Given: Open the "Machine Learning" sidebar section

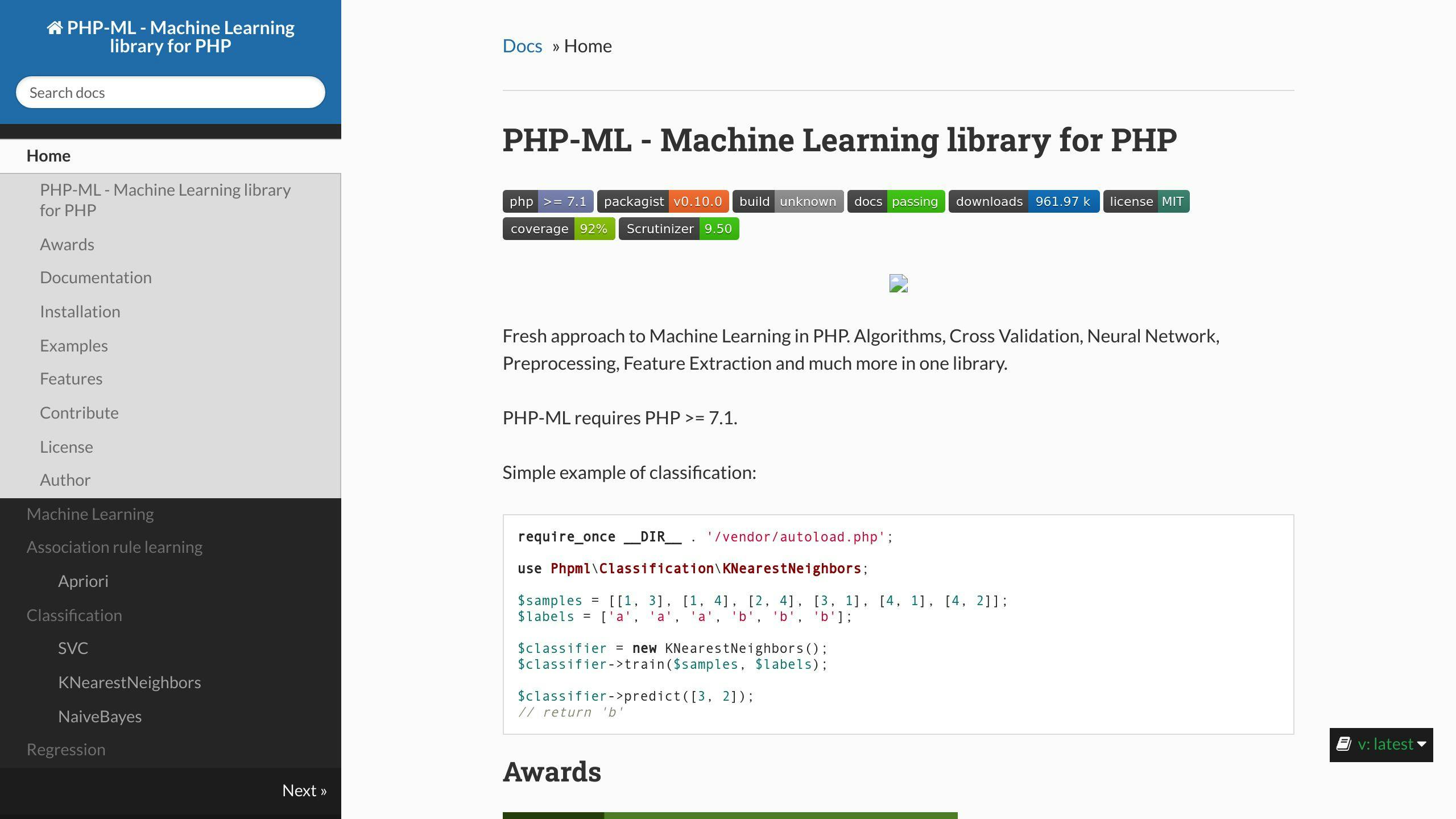Looking at the screenshot, I should [x=90, y=514].
